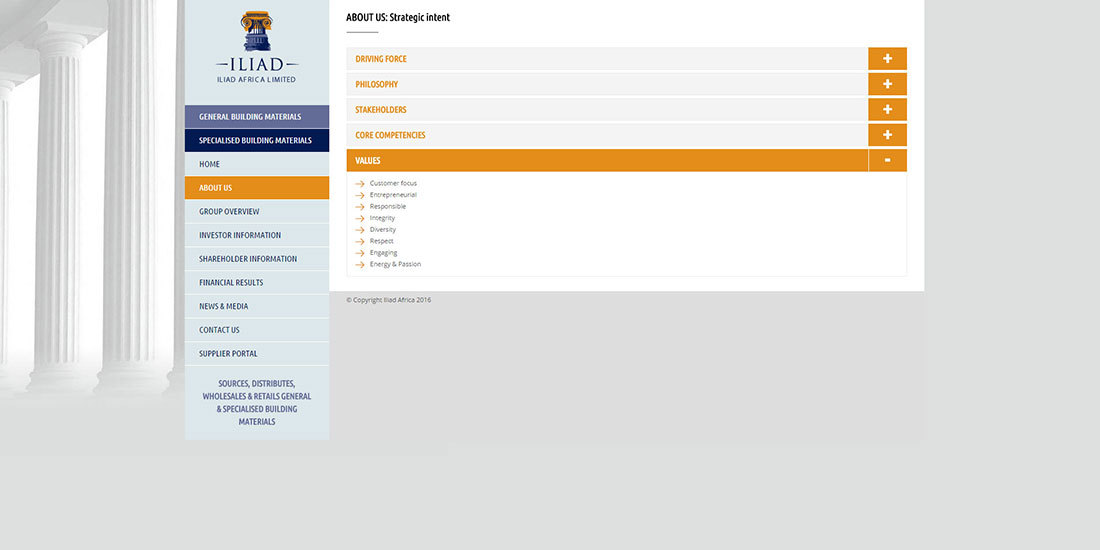1100x550 pixels.
Task: Expand Driving Force with plus icon
Action: 887,59
